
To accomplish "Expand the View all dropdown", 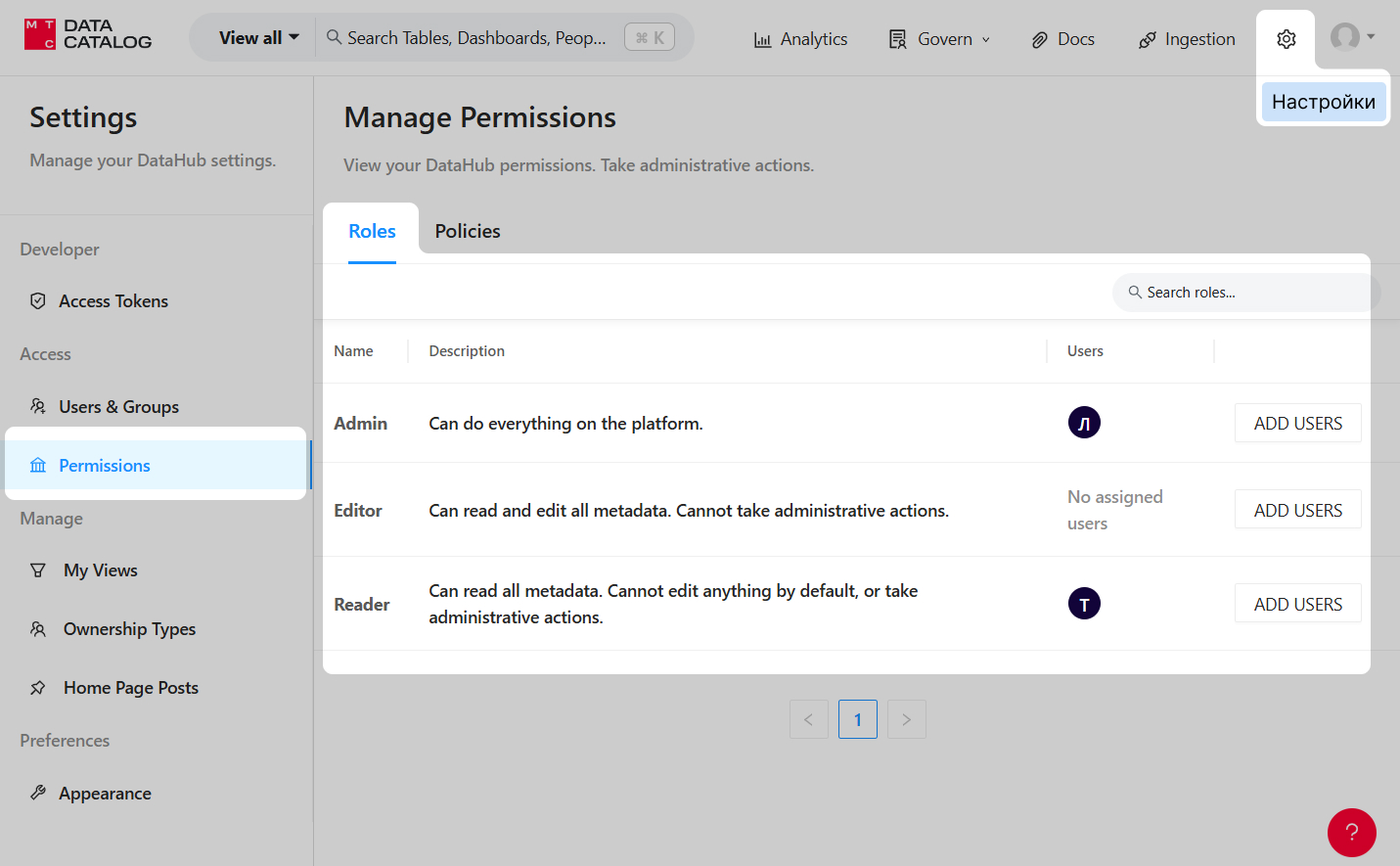I will coord(258,38).
